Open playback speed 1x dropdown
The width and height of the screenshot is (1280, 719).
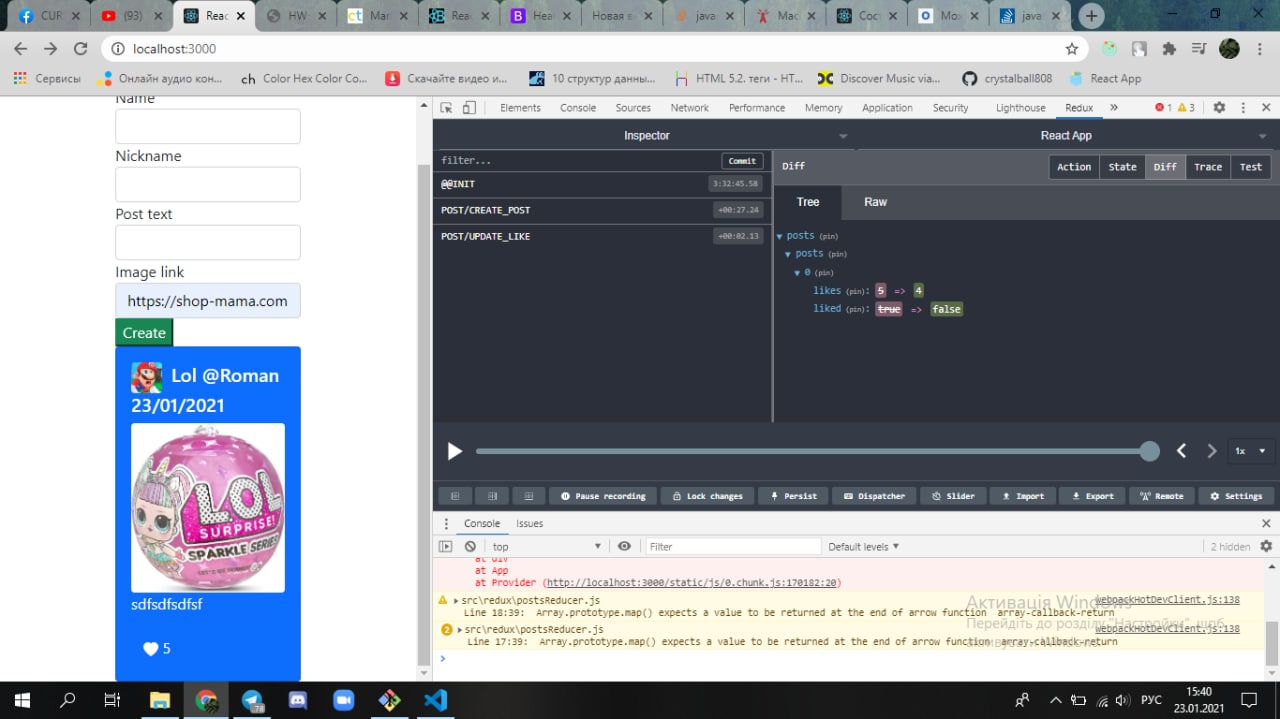click(x=1250, y=451)
